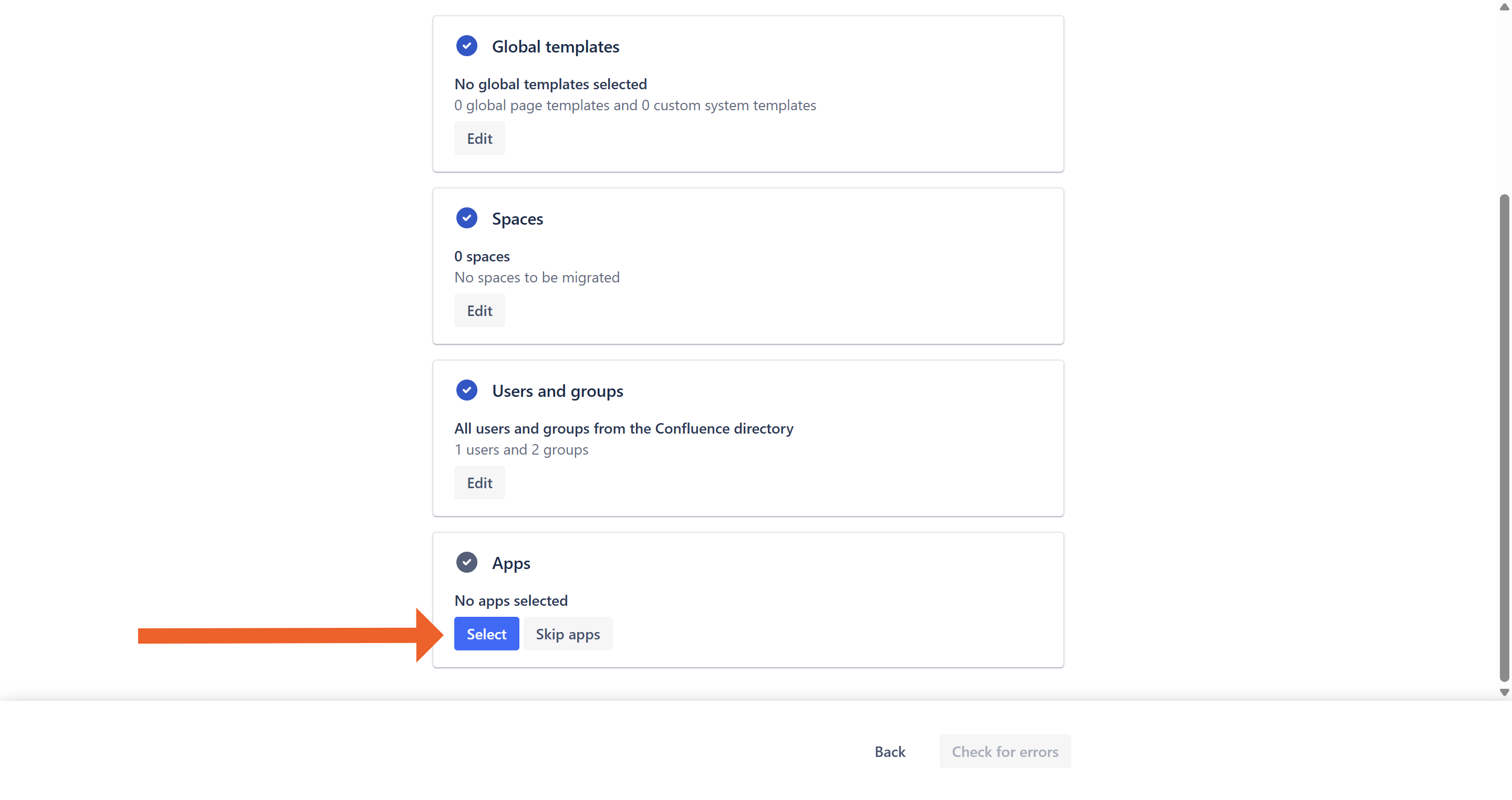Click the Global templates checkmark icon

466,46
